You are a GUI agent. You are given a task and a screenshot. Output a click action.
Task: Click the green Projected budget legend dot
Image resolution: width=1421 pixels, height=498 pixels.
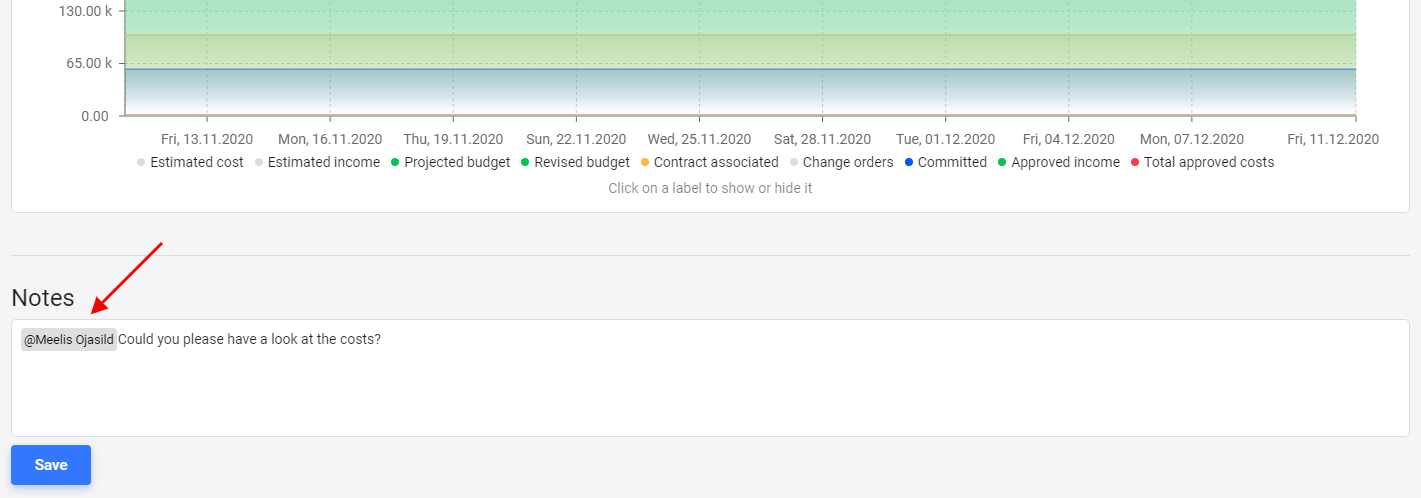click(395, 162)
